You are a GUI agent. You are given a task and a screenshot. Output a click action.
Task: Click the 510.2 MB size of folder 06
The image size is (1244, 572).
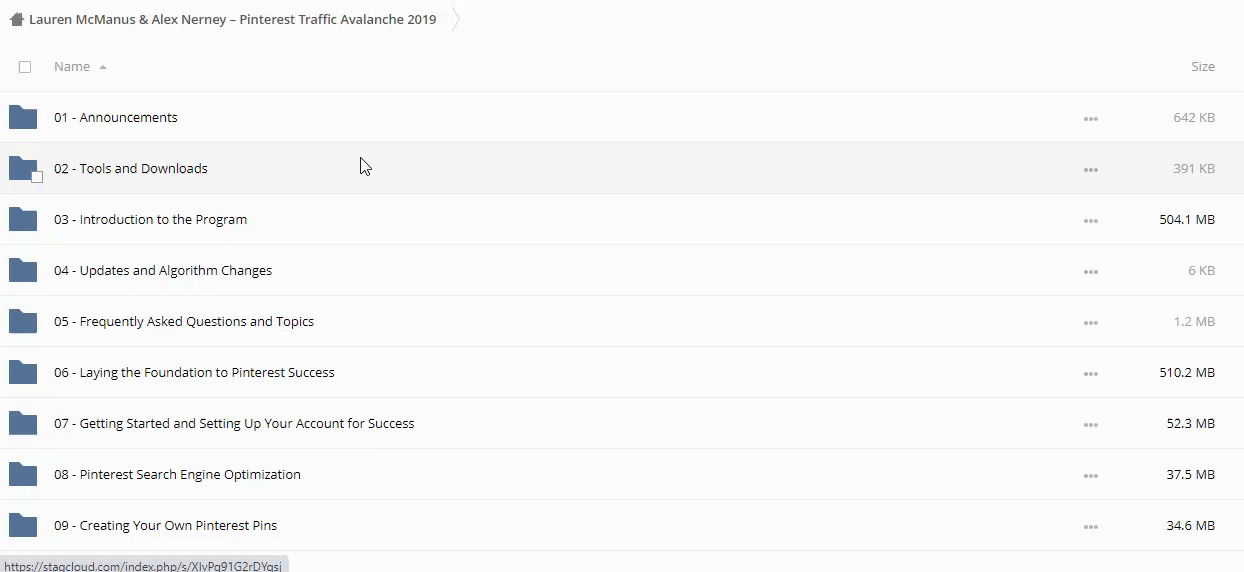(x=1187, y=372)
